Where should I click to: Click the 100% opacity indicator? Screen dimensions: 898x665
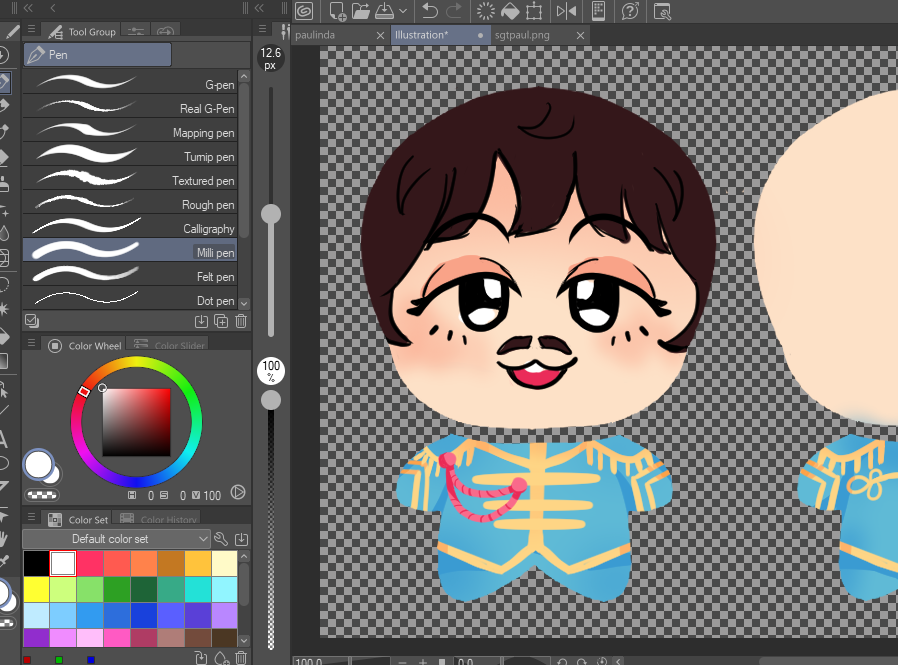(x=271, y=371)
